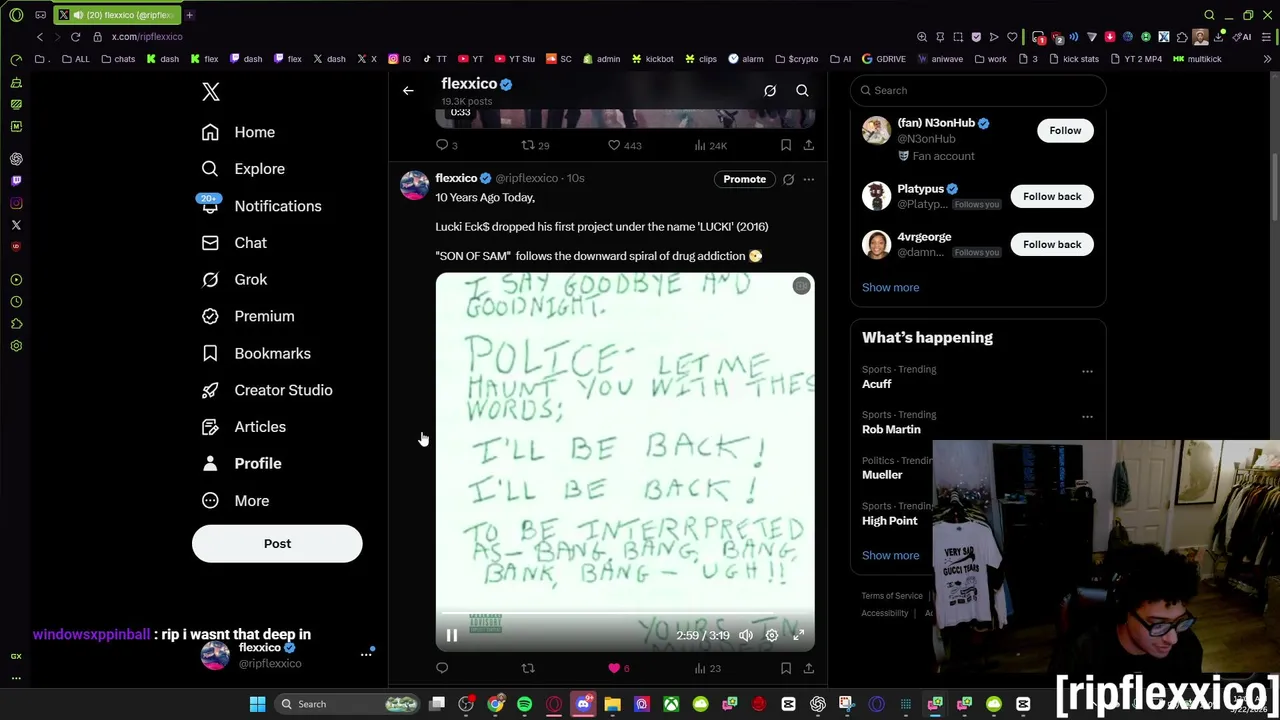Bookmark the Lucki post
The width and height of the screenshot is (1280, 720).
[x=786, y=668]
